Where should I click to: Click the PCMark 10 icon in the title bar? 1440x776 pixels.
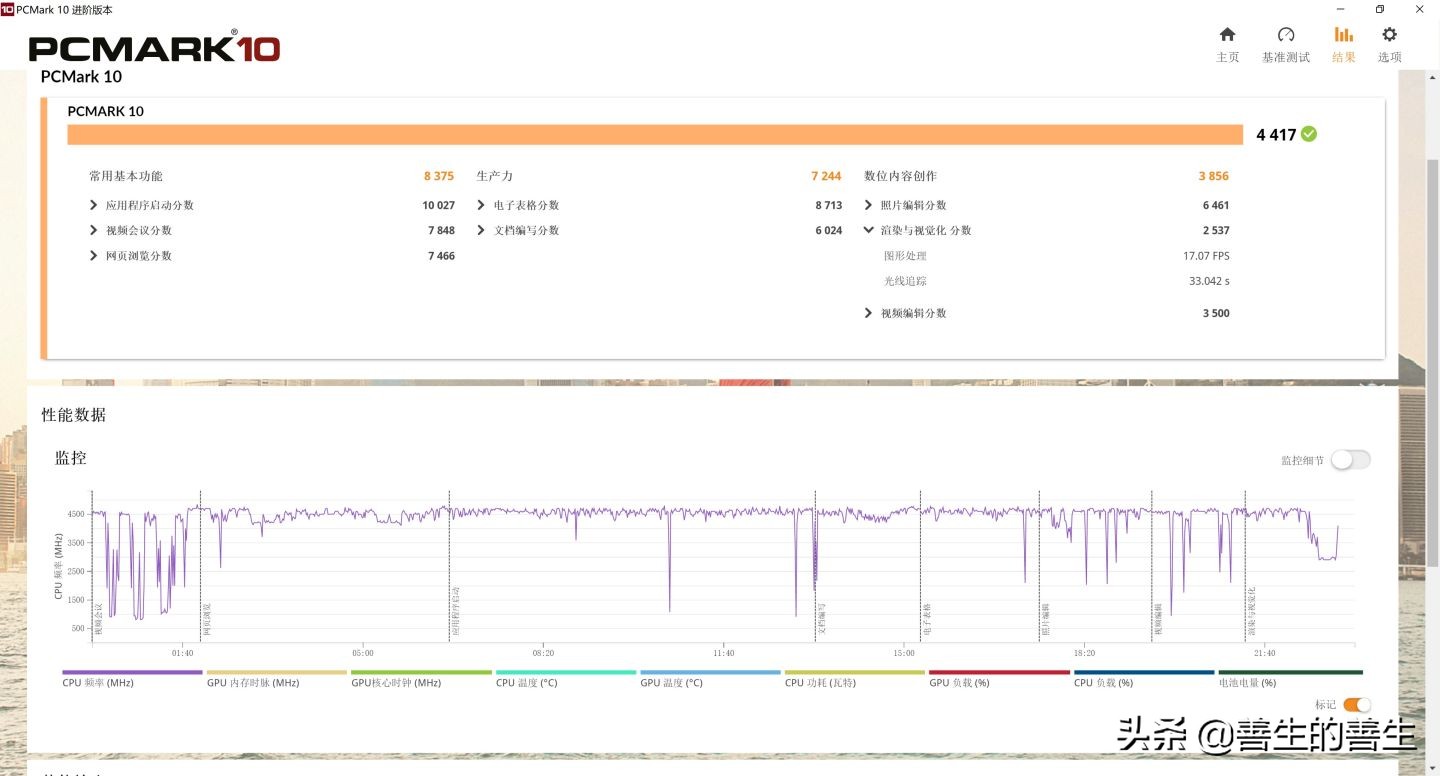10,10
